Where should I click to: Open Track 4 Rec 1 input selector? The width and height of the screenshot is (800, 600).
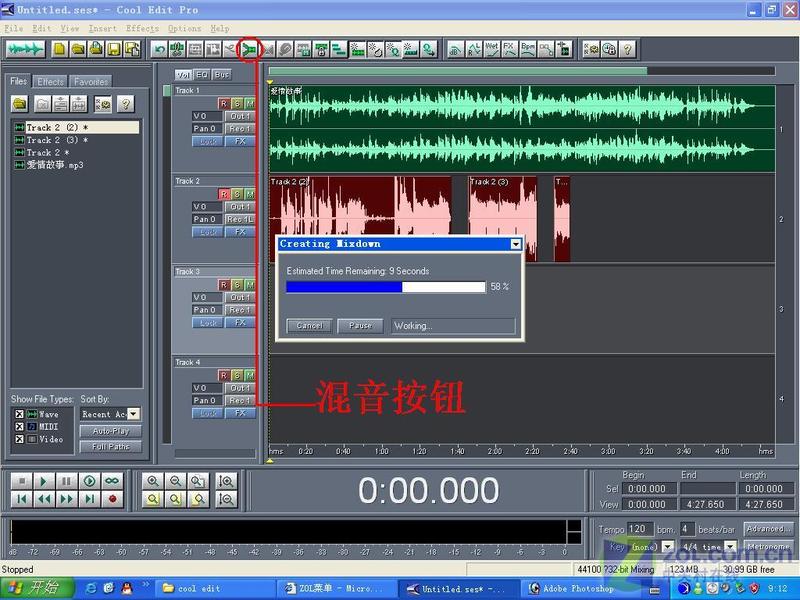click(x=240, y=401)
